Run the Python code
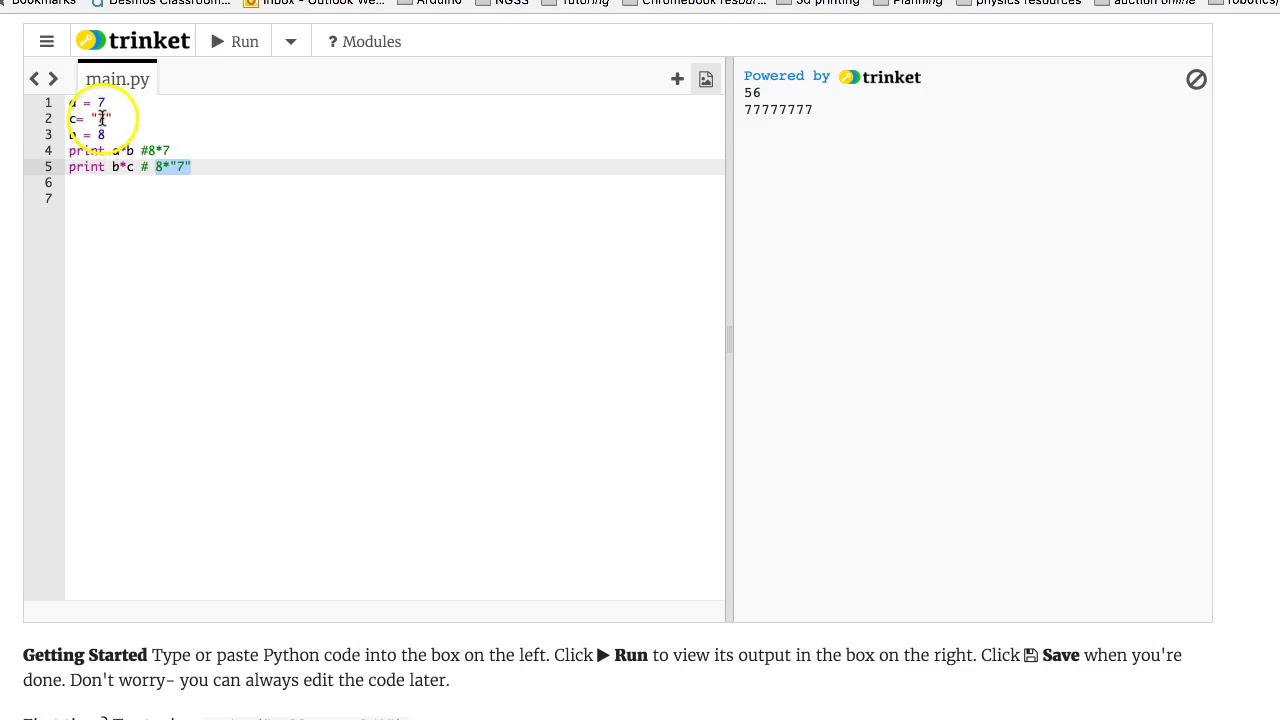This screenshot has width=1280, height=720. point(235,42)
